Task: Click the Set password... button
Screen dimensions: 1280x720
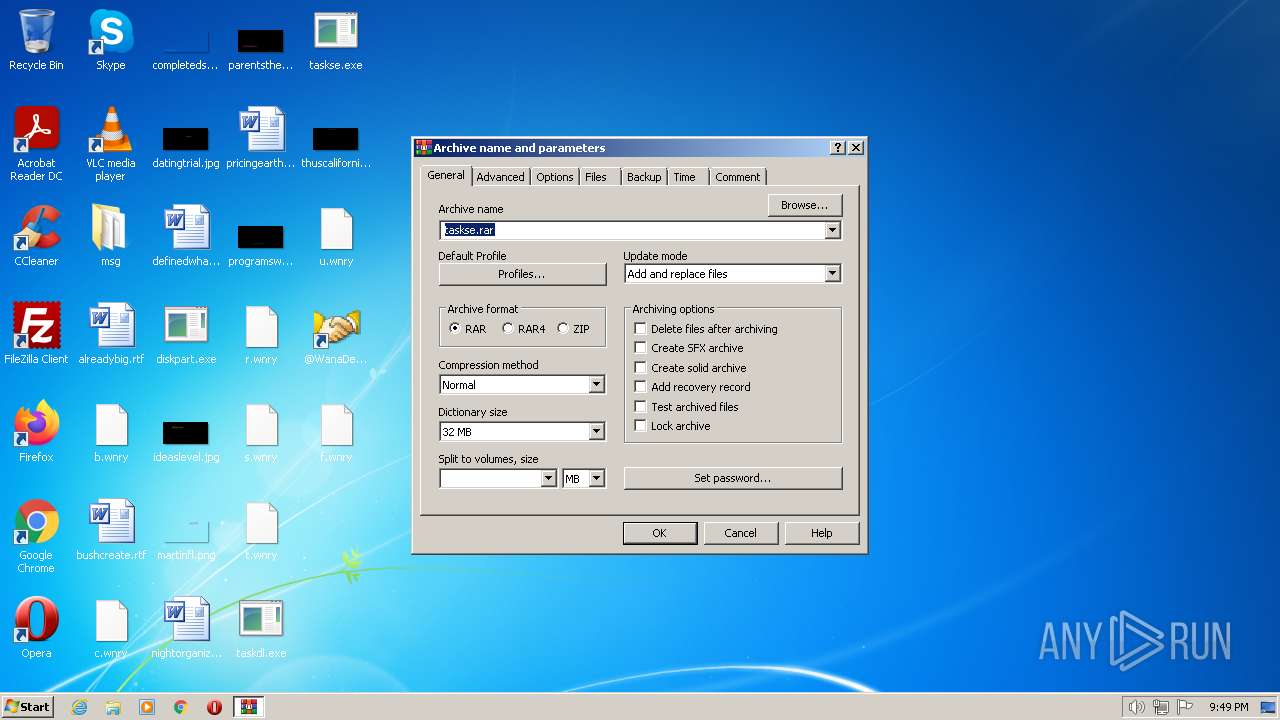Action: coord(733,478)
